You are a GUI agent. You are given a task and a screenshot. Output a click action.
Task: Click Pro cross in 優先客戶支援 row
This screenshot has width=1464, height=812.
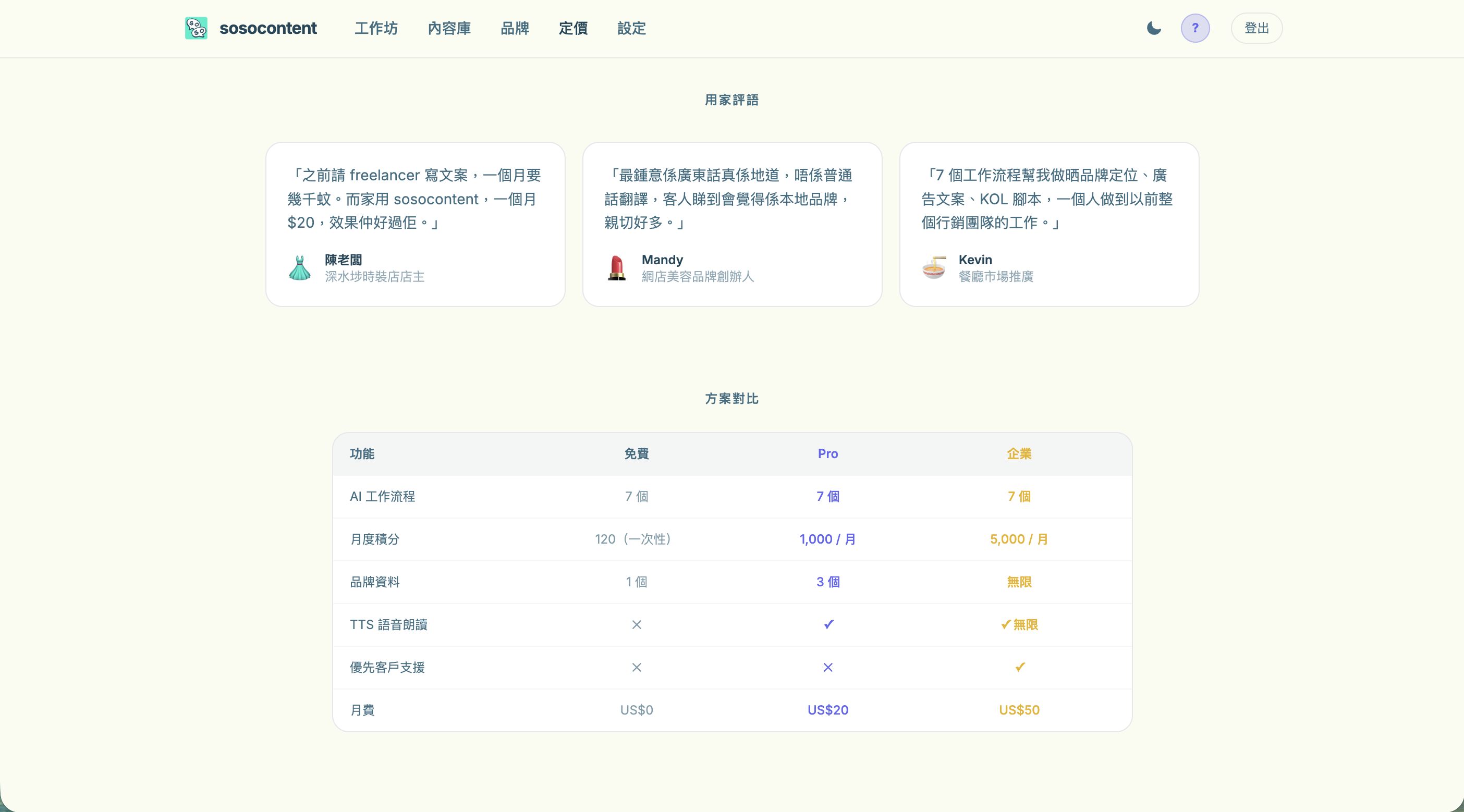(828, 667)
